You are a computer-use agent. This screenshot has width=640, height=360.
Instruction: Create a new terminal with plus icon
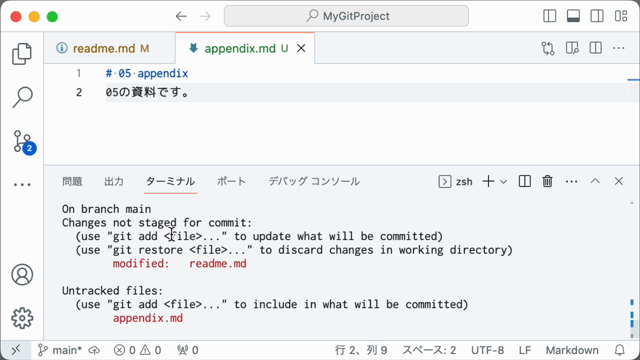click(488, 181)
